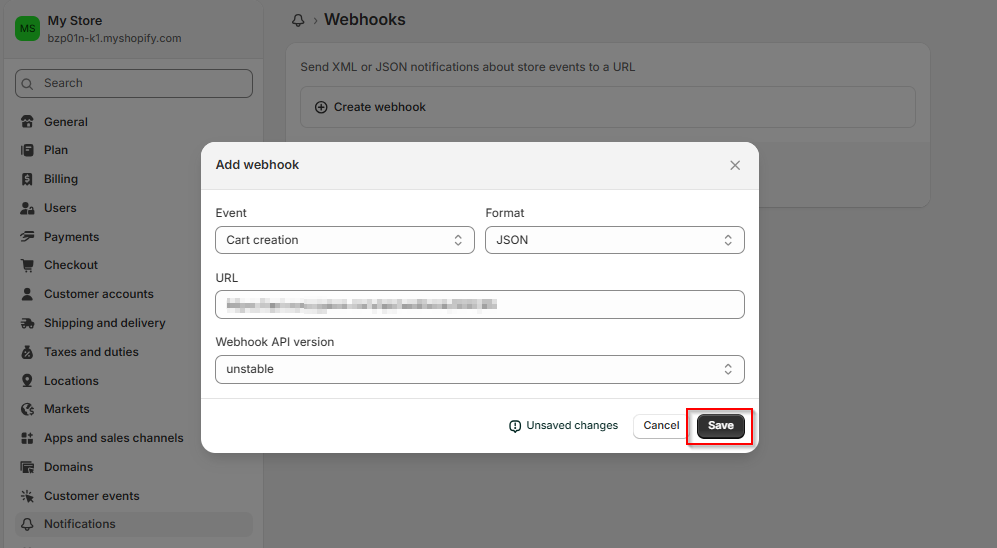Open the Webhook API version dropdown
This screenshot has width=997, height=548.
click(x=479, y=369)
